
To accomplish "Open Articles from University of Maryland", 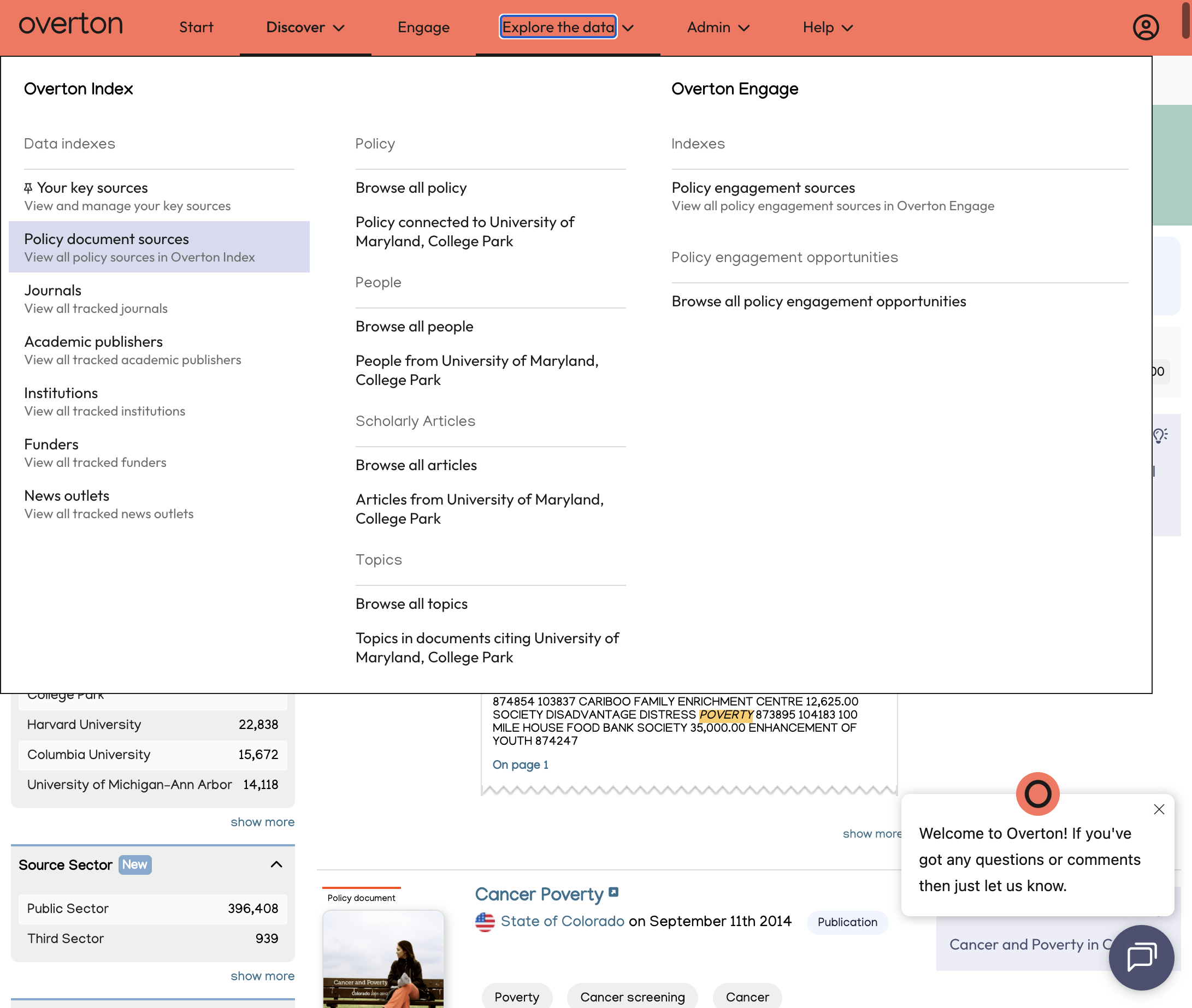I will tap(480, 509).
